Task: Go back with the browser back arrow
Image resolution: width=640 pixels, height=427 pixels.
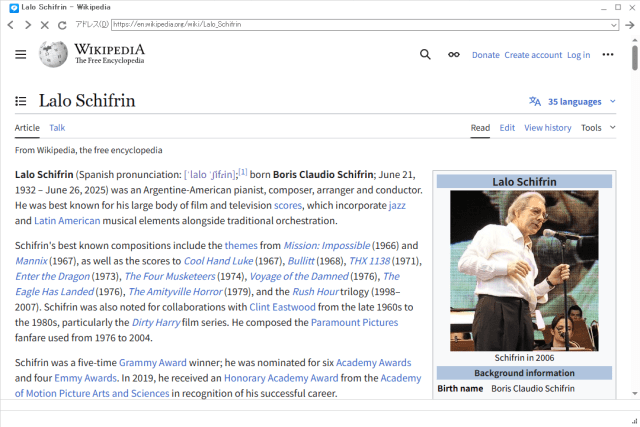Action: tap(11, 25)
